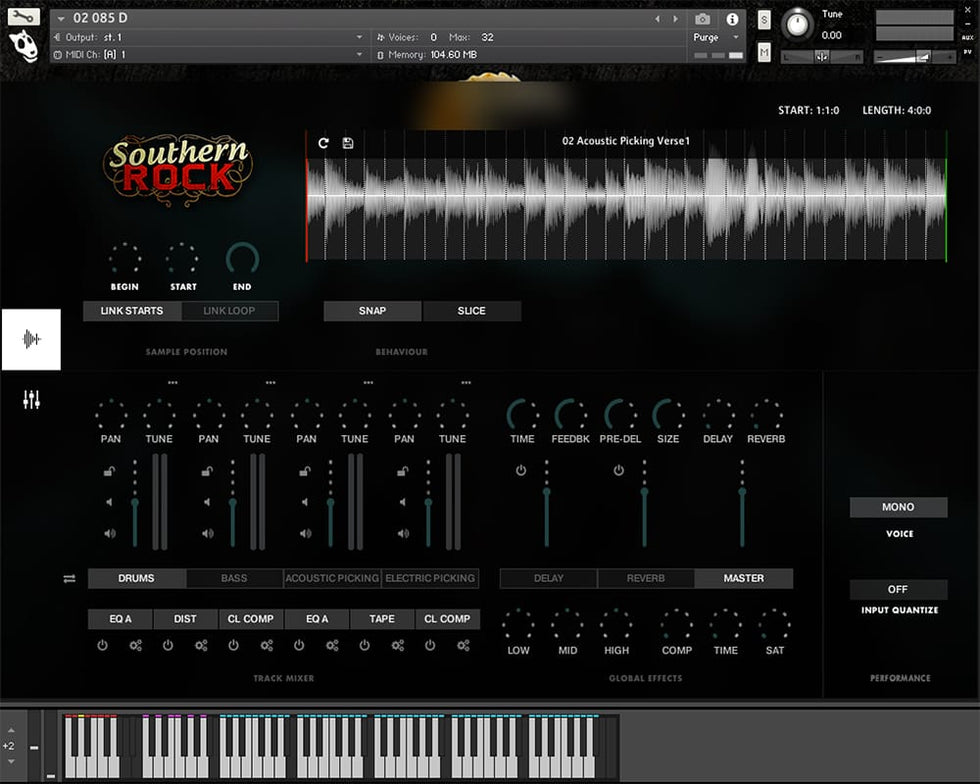
Task: Click the swap arrows icon beside DRUMS
Action: [x=69, y=579]
